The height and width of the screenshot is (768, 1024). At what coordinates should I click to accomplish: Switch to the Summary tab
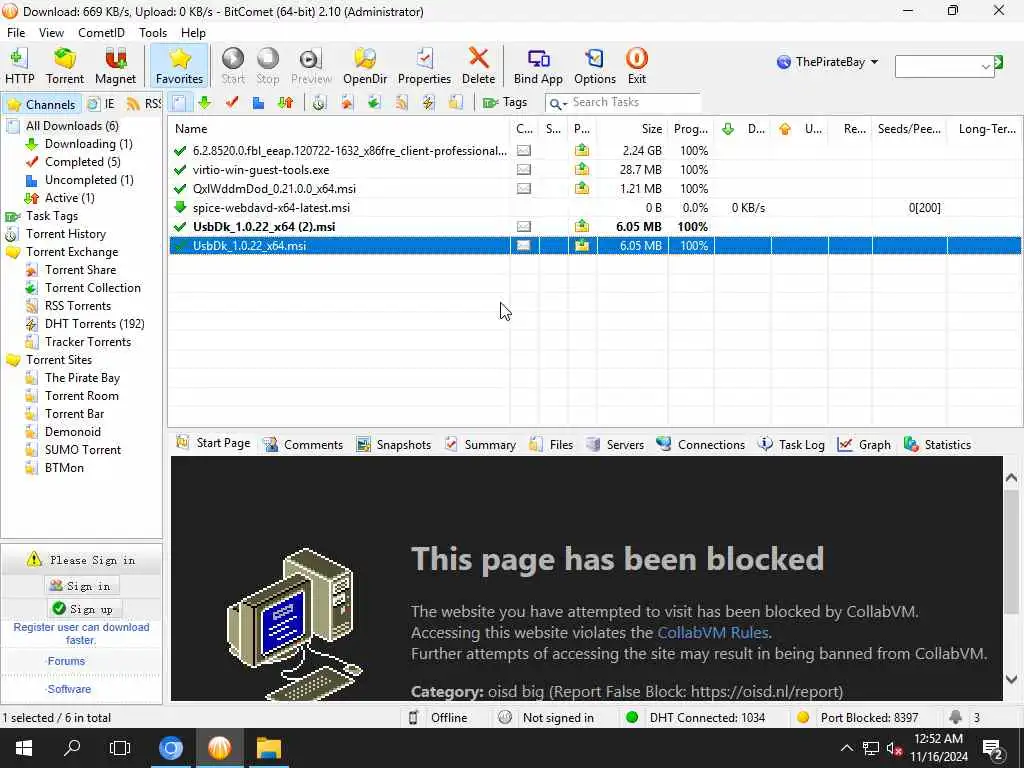coord(480,445)
